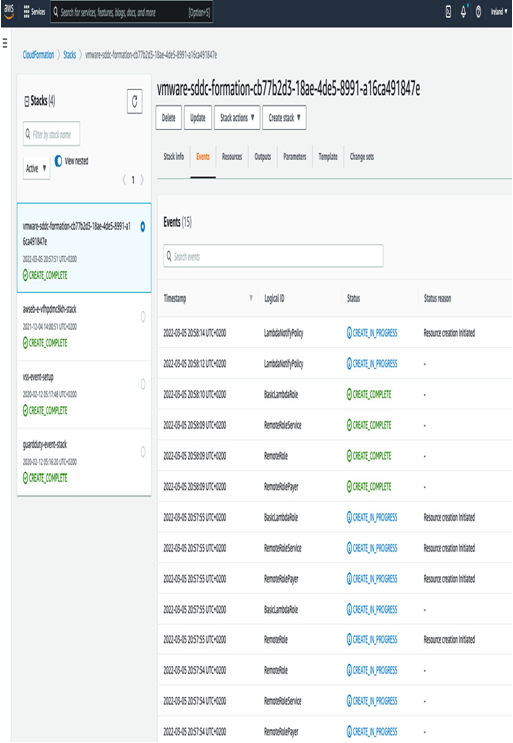Click BasicLambdaRole CREATE_COMPLETE status
Image resolution: width=513 pixels, height=743 pixels.
(369, 394)
